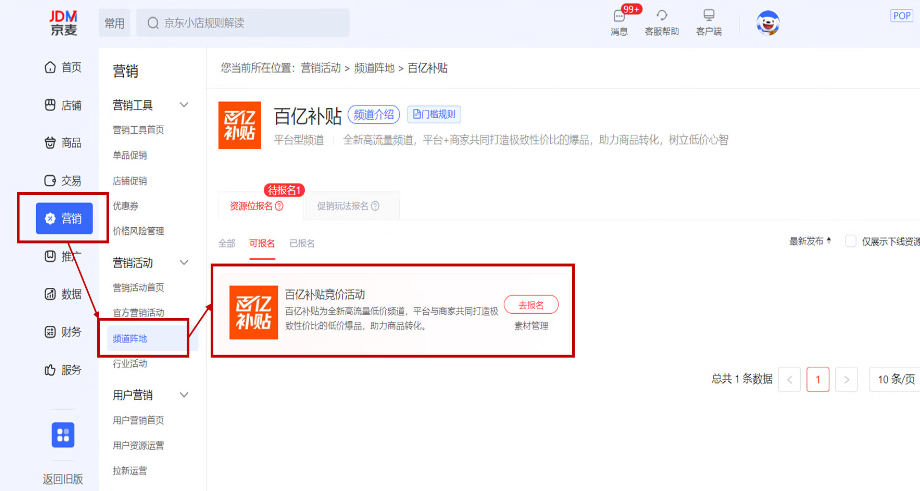This screenshot has height=491, width=920.
Task: Select the 全部 filter tab
Action: click(227, 243)
